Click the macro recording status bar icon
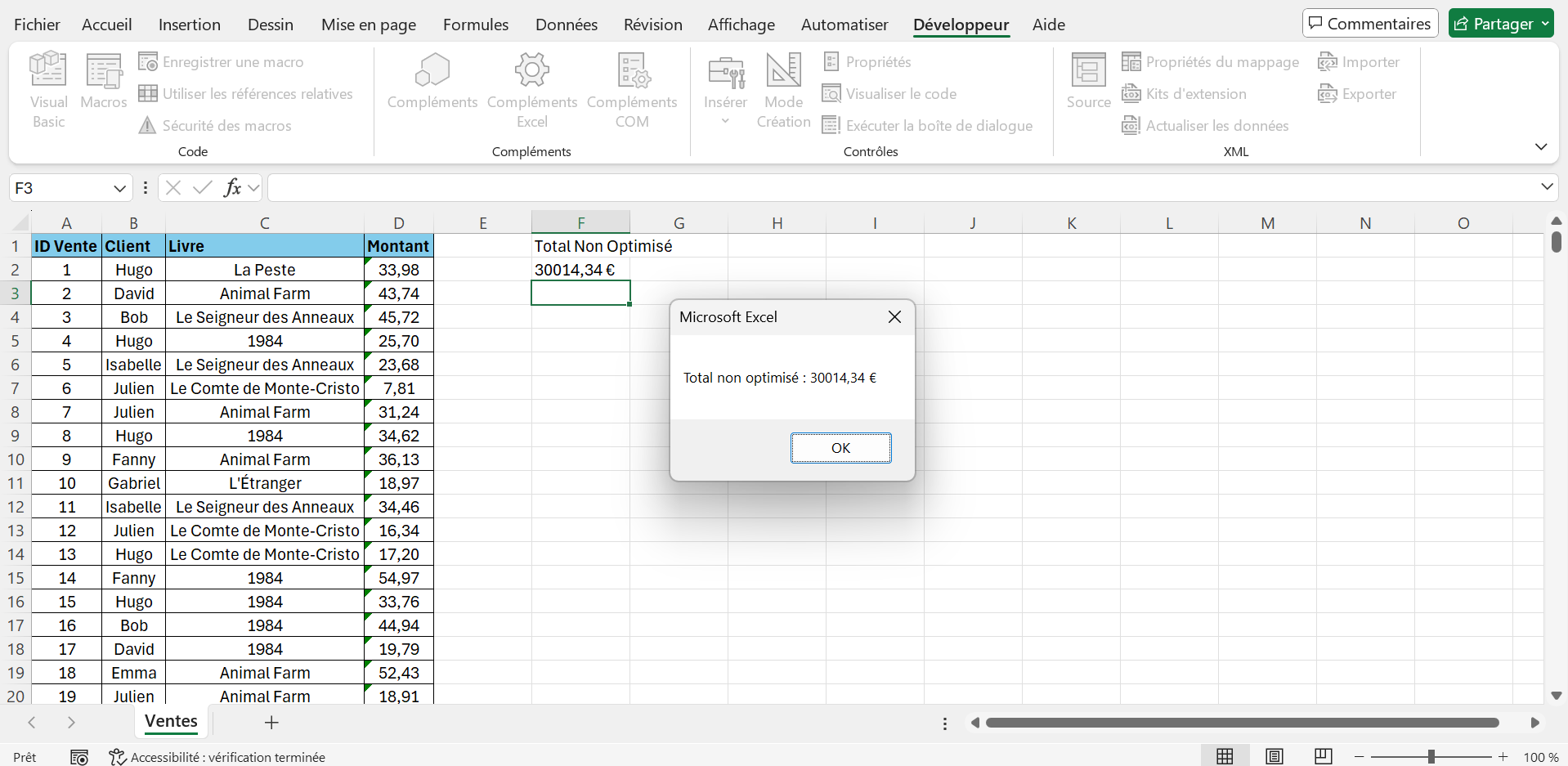 (79, 758)
